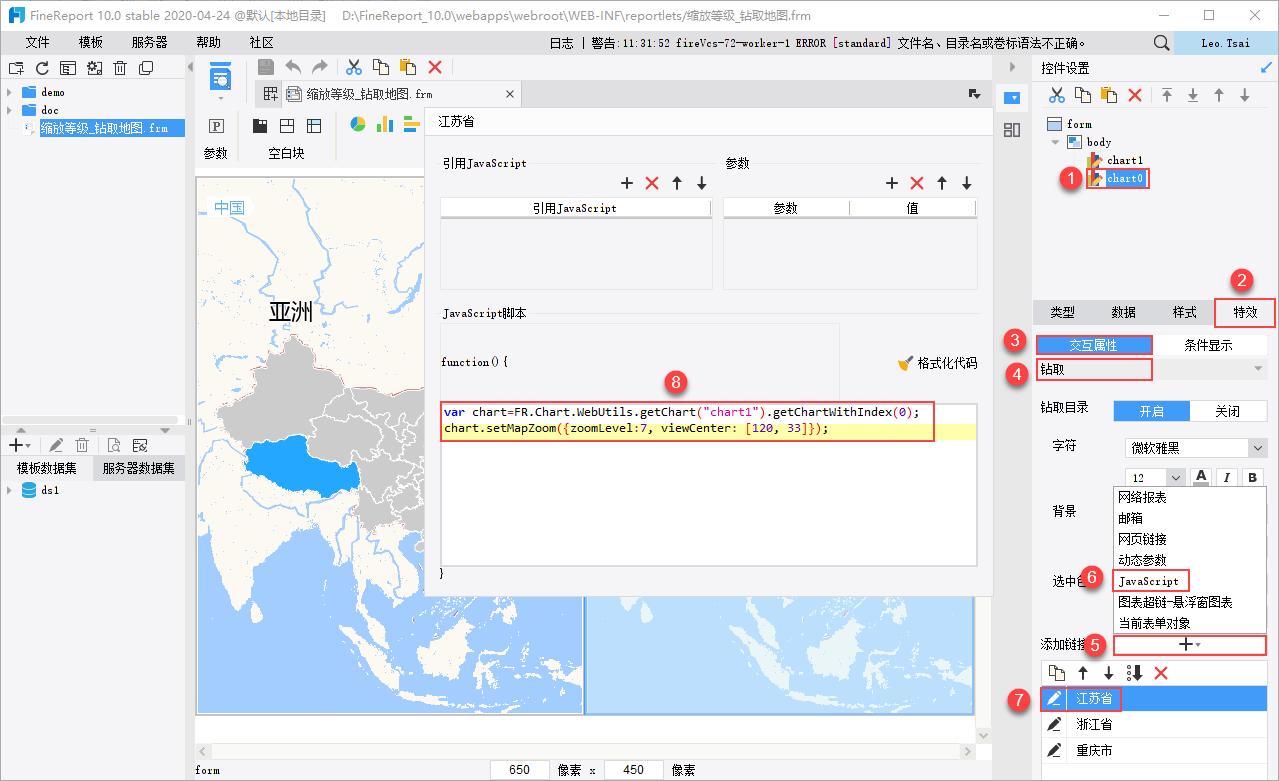Open the add hyperlink plus dropdown
The image size is (1279, 781).
(1190, 645)
